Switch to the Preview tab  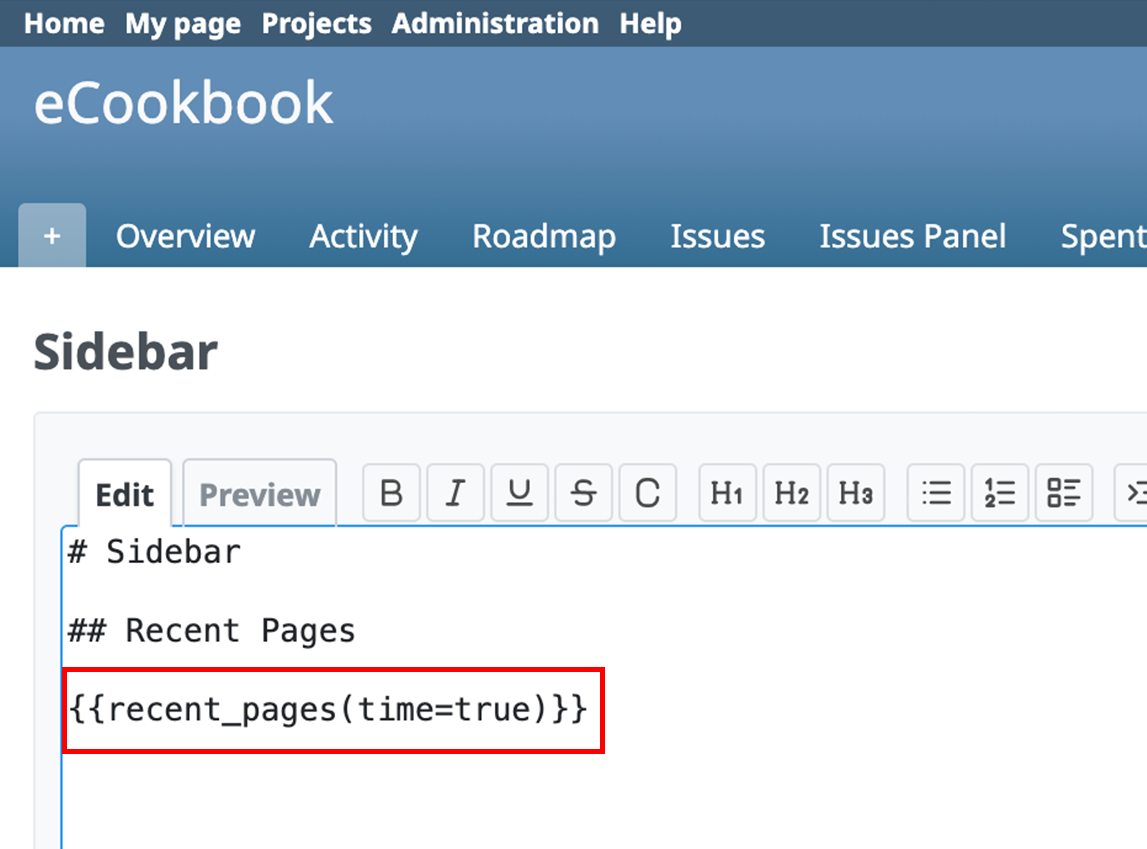pos(260,494)
